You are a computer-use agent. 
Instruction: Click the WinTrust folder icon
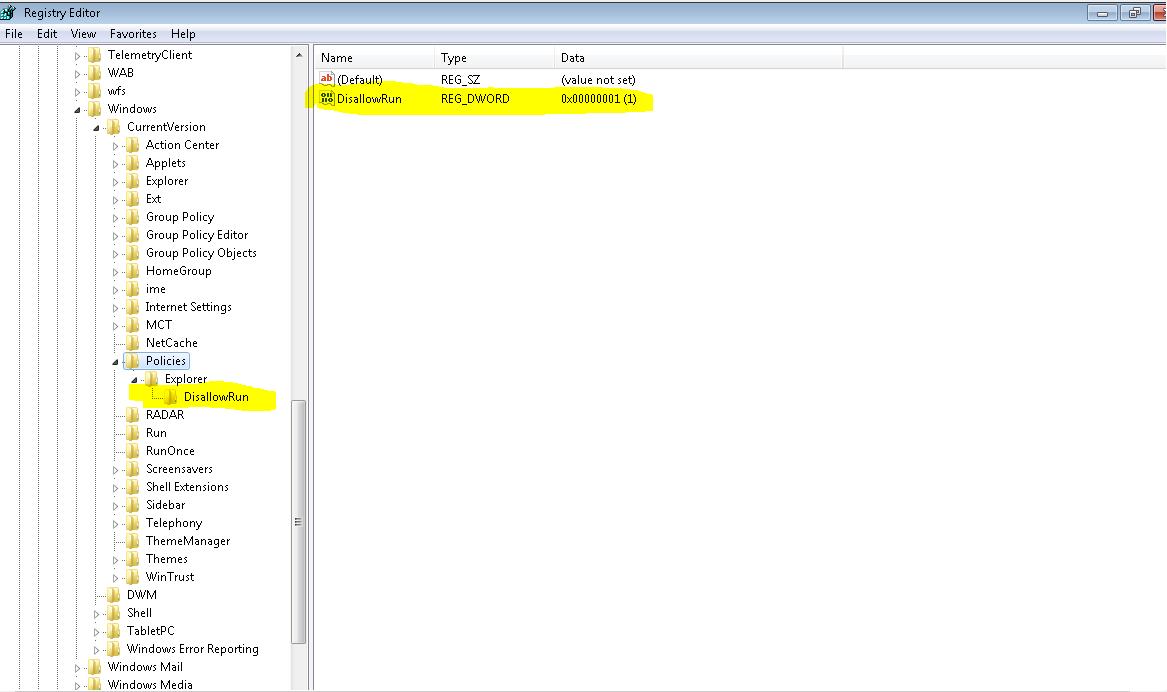pyautogui.click(x=132, y=577)
